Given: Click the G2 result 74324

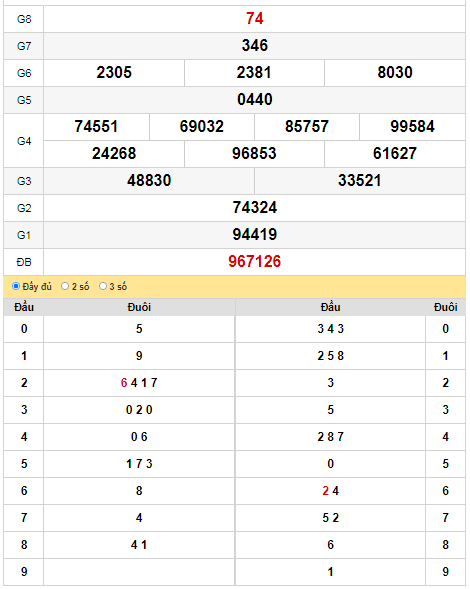Looking at the screenshot, I should (254, 207).
